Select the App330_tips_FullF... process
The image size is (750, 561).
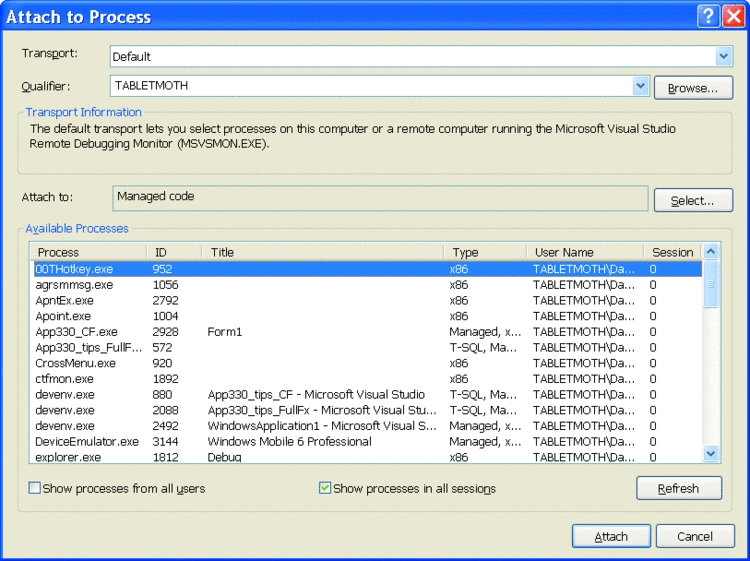367,348
